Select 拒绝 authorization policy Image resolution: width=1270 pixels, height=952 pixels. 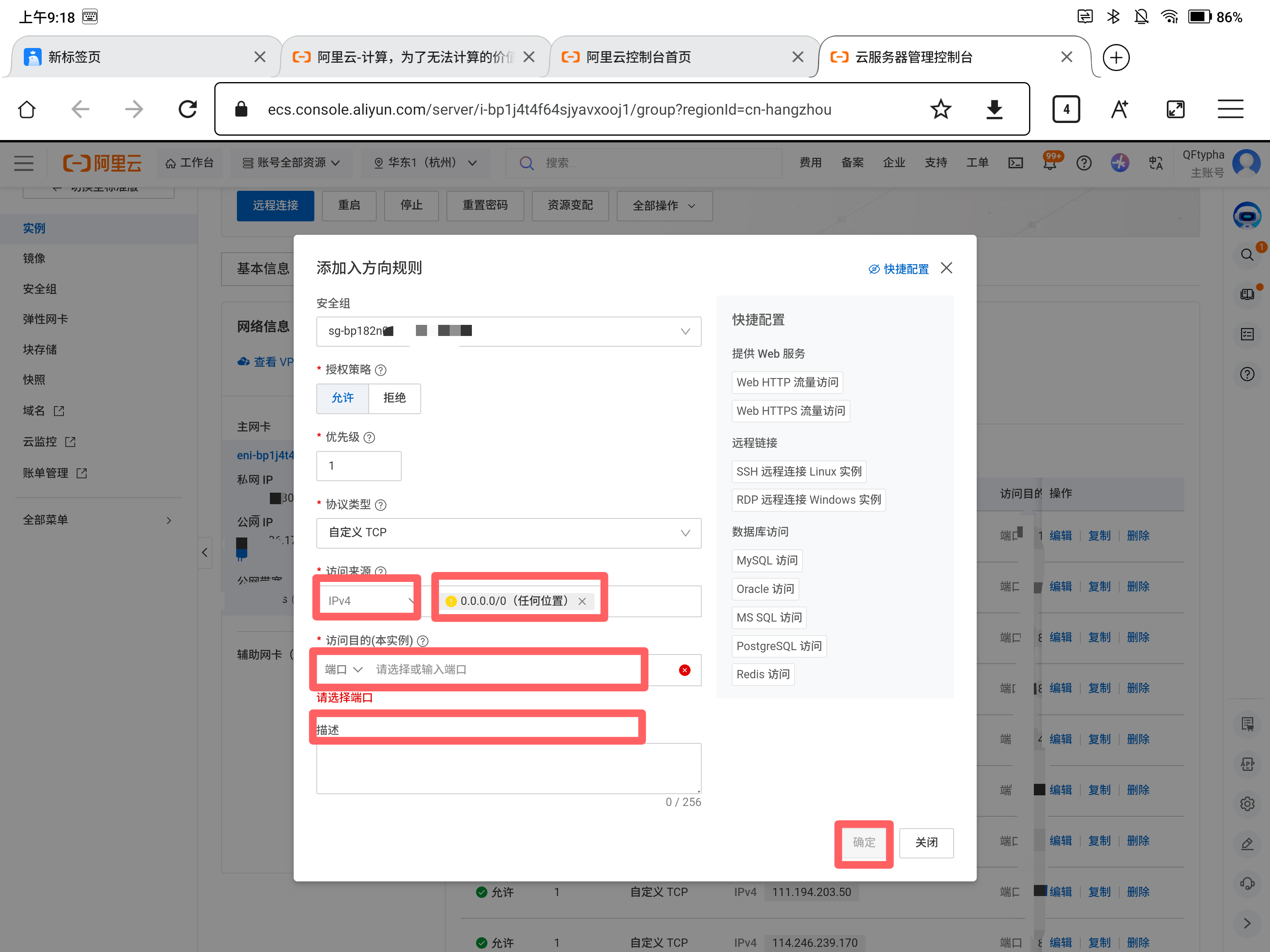click(x=394, y=398)
